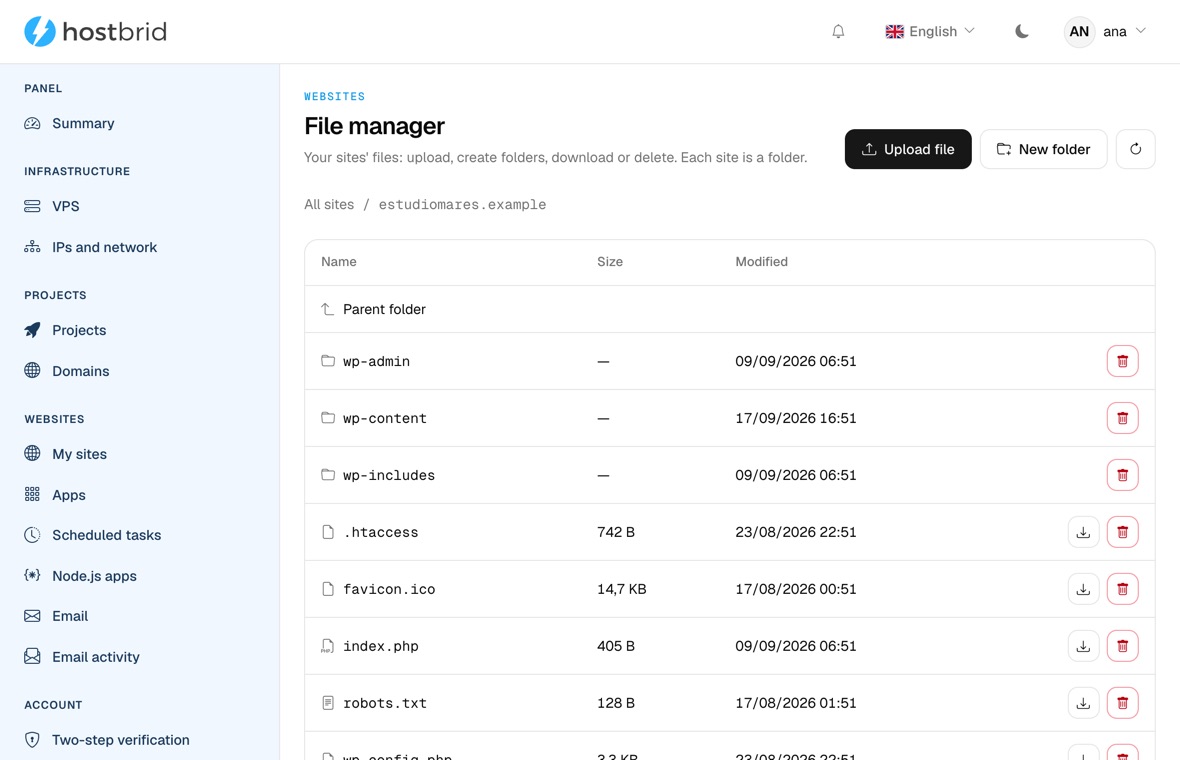Viewport: 1180px width, 760px height.
Task: Click the Modified column header
Action: (x=762, y=262)
